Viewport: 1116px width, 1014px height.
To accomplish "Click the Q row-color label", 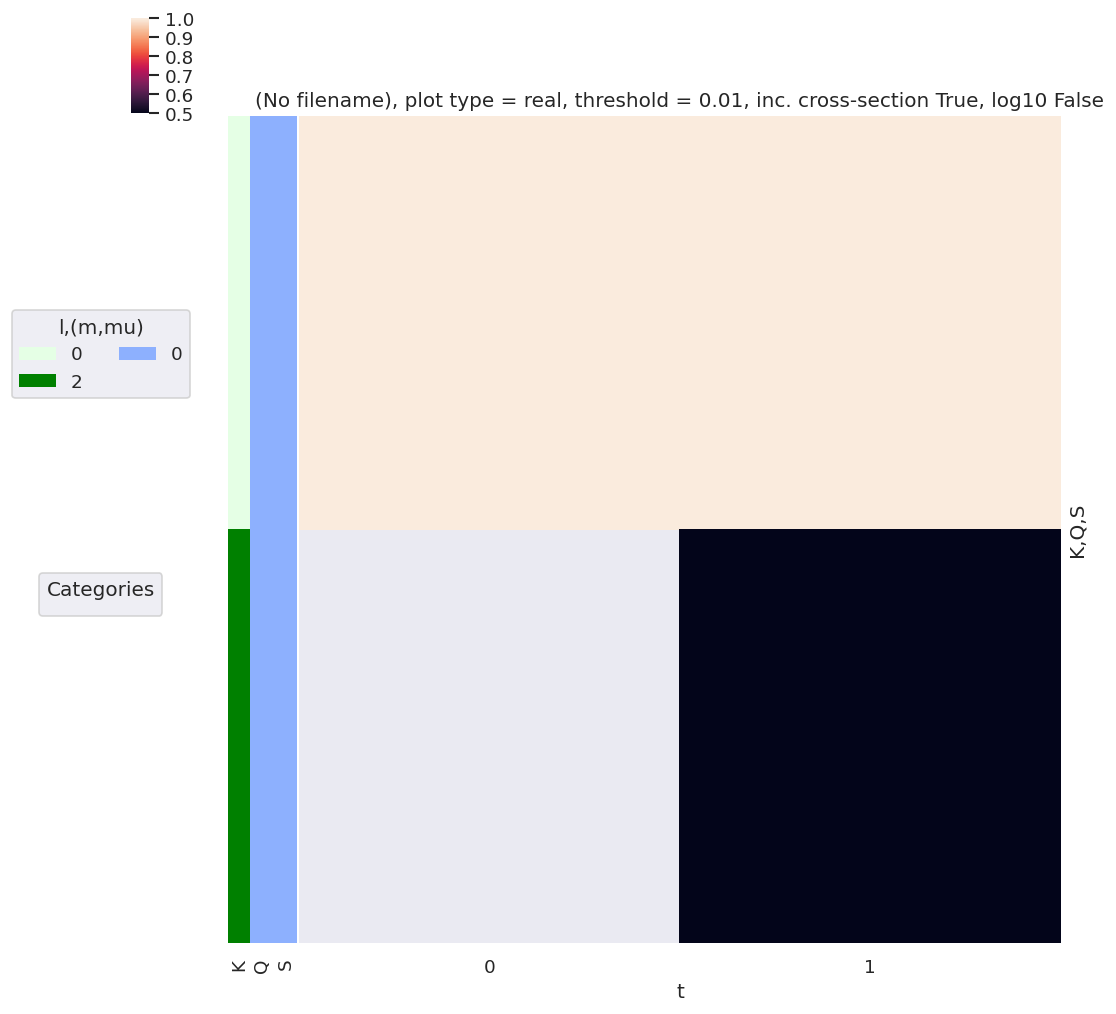I will (x=261, y=968).
